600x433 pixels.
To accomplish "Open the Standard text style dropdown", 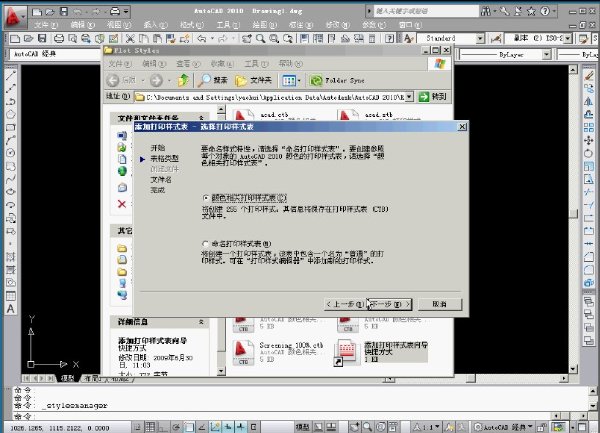I will (480, 38).
